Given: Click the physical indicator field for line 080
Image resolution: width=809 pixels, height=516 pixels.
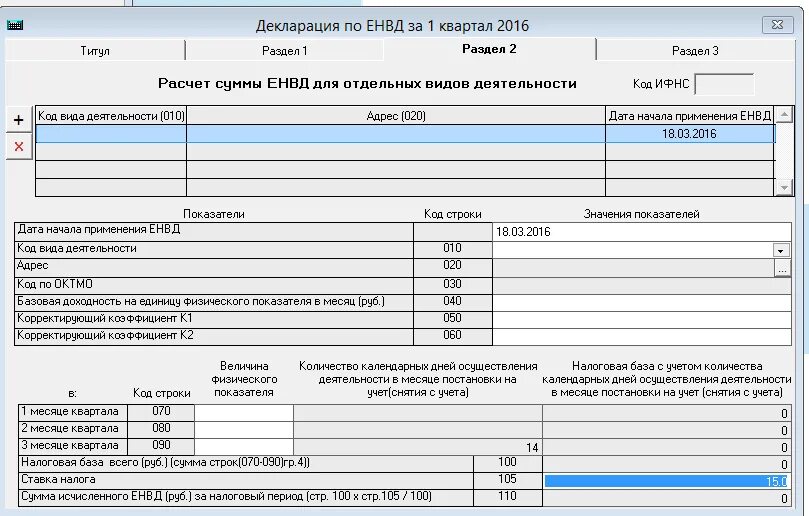Looking at the screenshot, I should coord(244,430).
